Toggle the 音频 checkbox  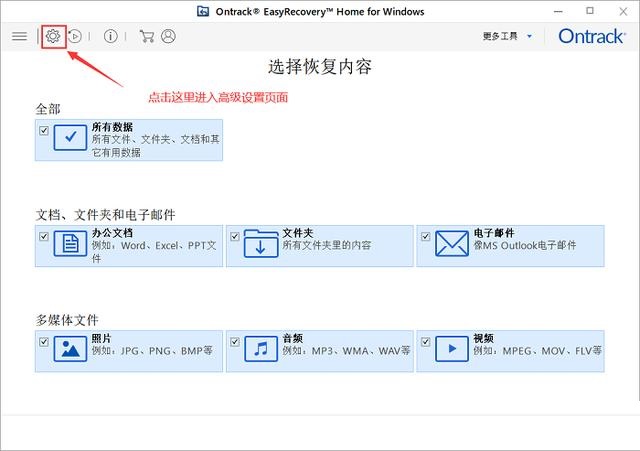click(235, 342)
